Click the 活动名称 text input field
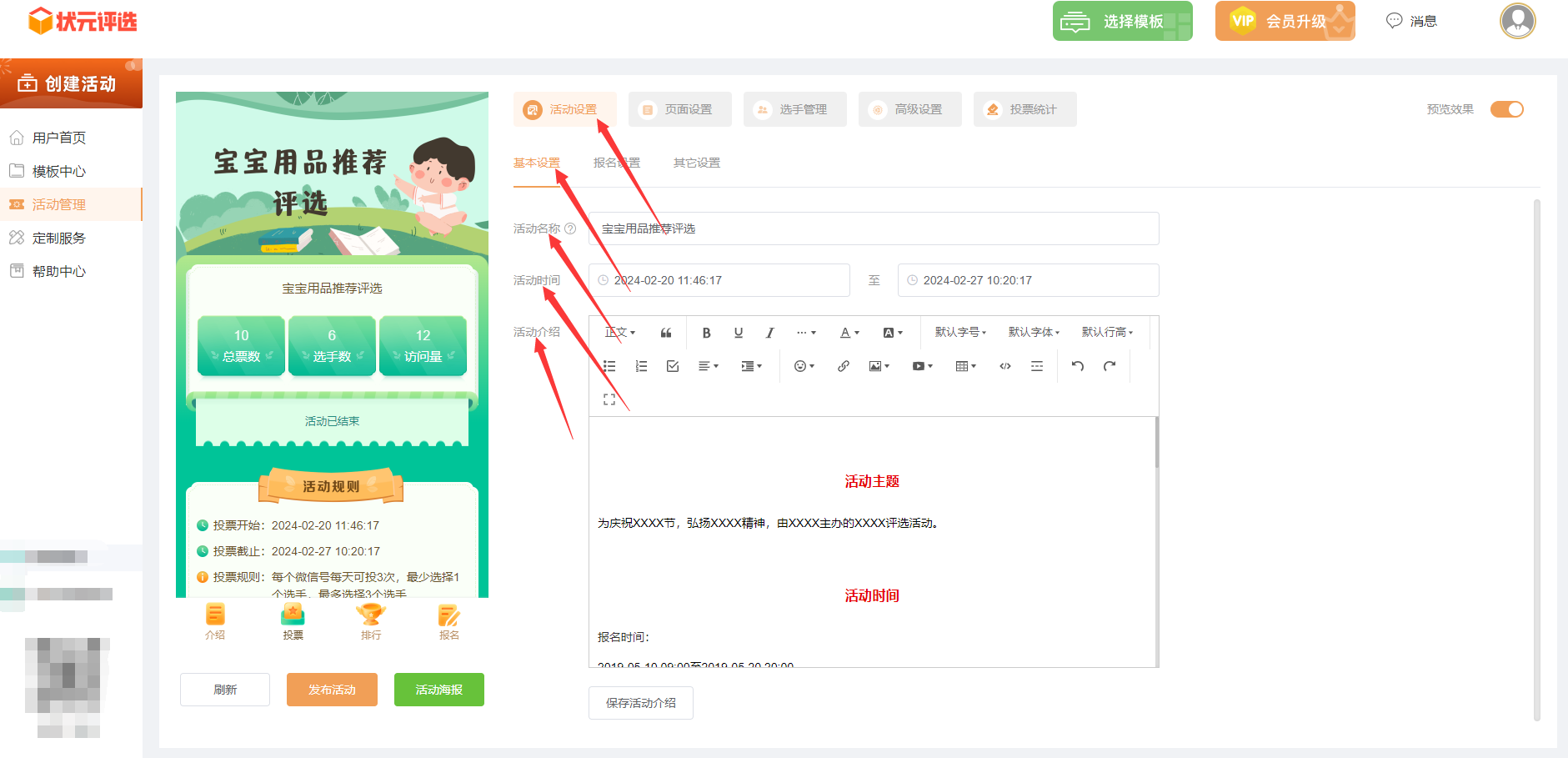Screen dimensions: 1568x758 [x=874, y=228]
